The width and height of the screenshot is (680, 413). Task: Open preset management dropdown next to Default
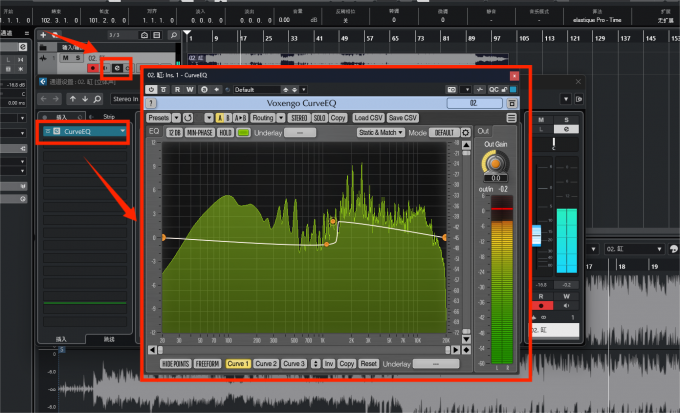(x=304, y=90)
